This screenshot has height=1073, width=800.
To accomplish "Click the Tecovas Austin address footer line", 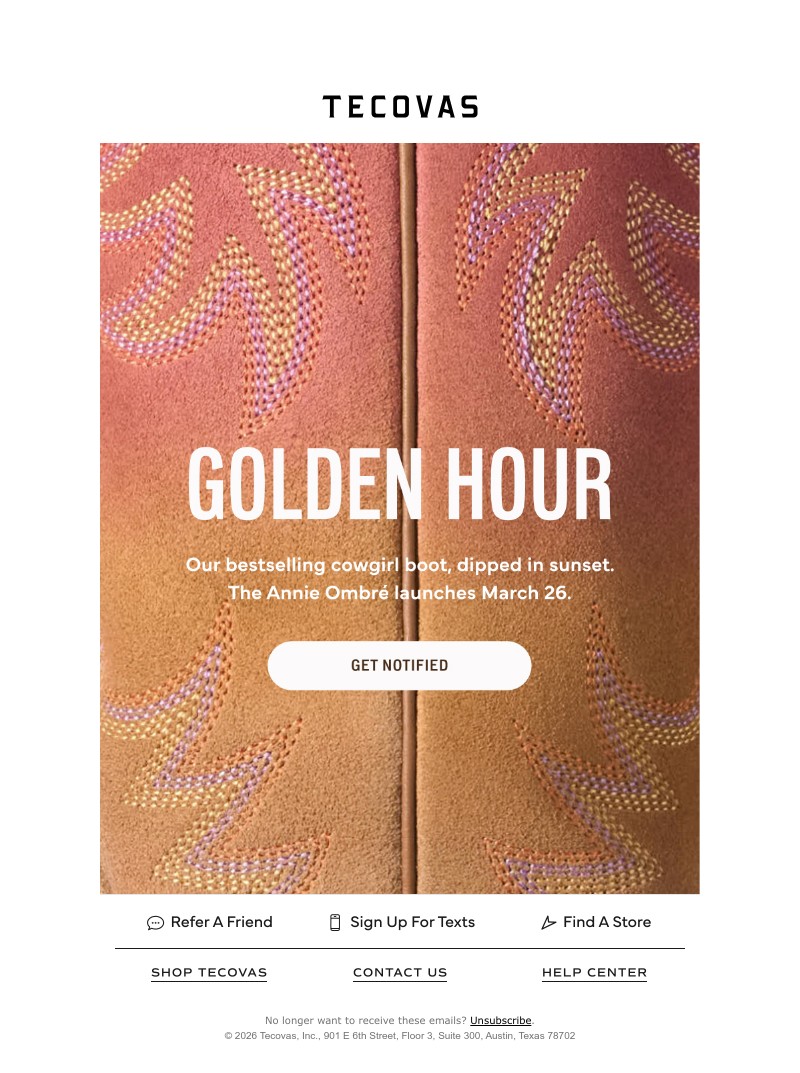I will click(x=400, y=1036).
